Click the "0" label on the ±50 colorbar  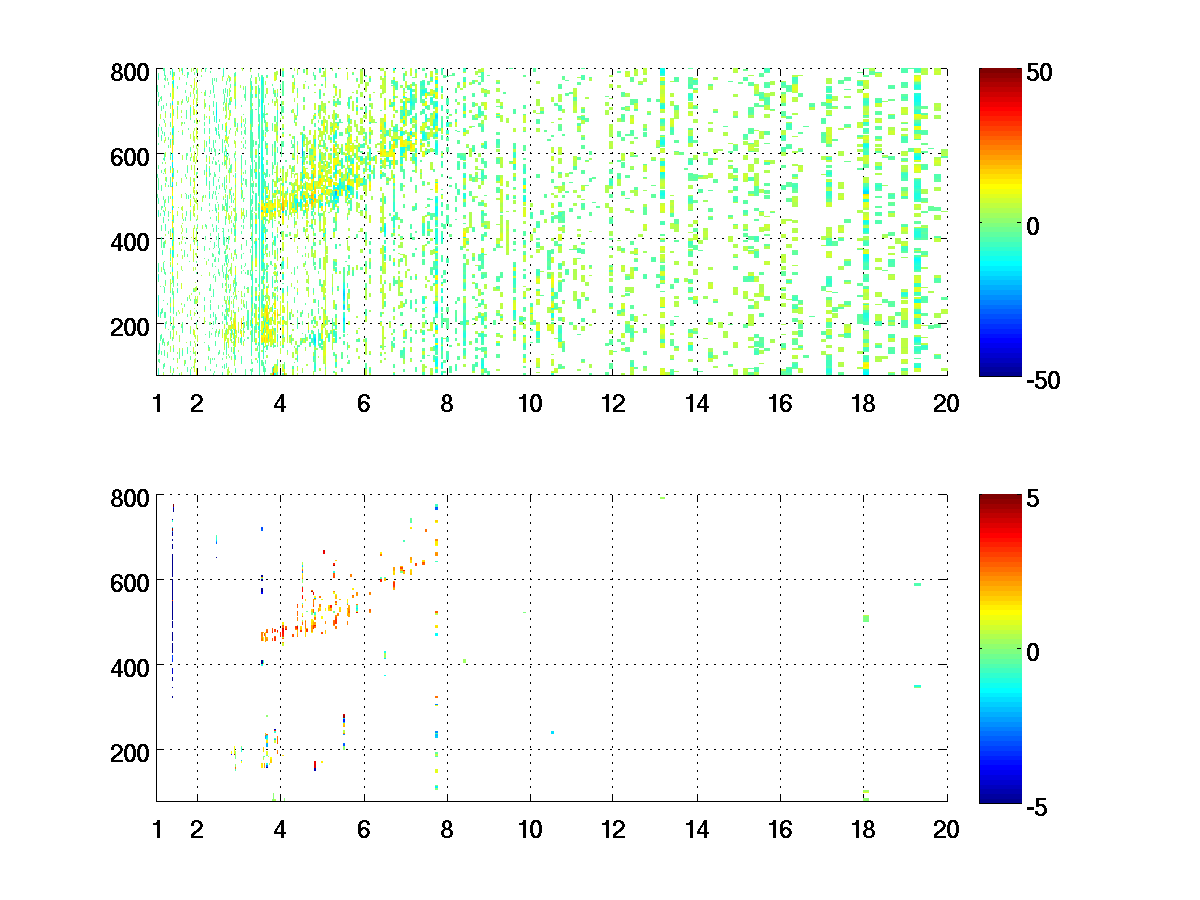coord(1034,227)
